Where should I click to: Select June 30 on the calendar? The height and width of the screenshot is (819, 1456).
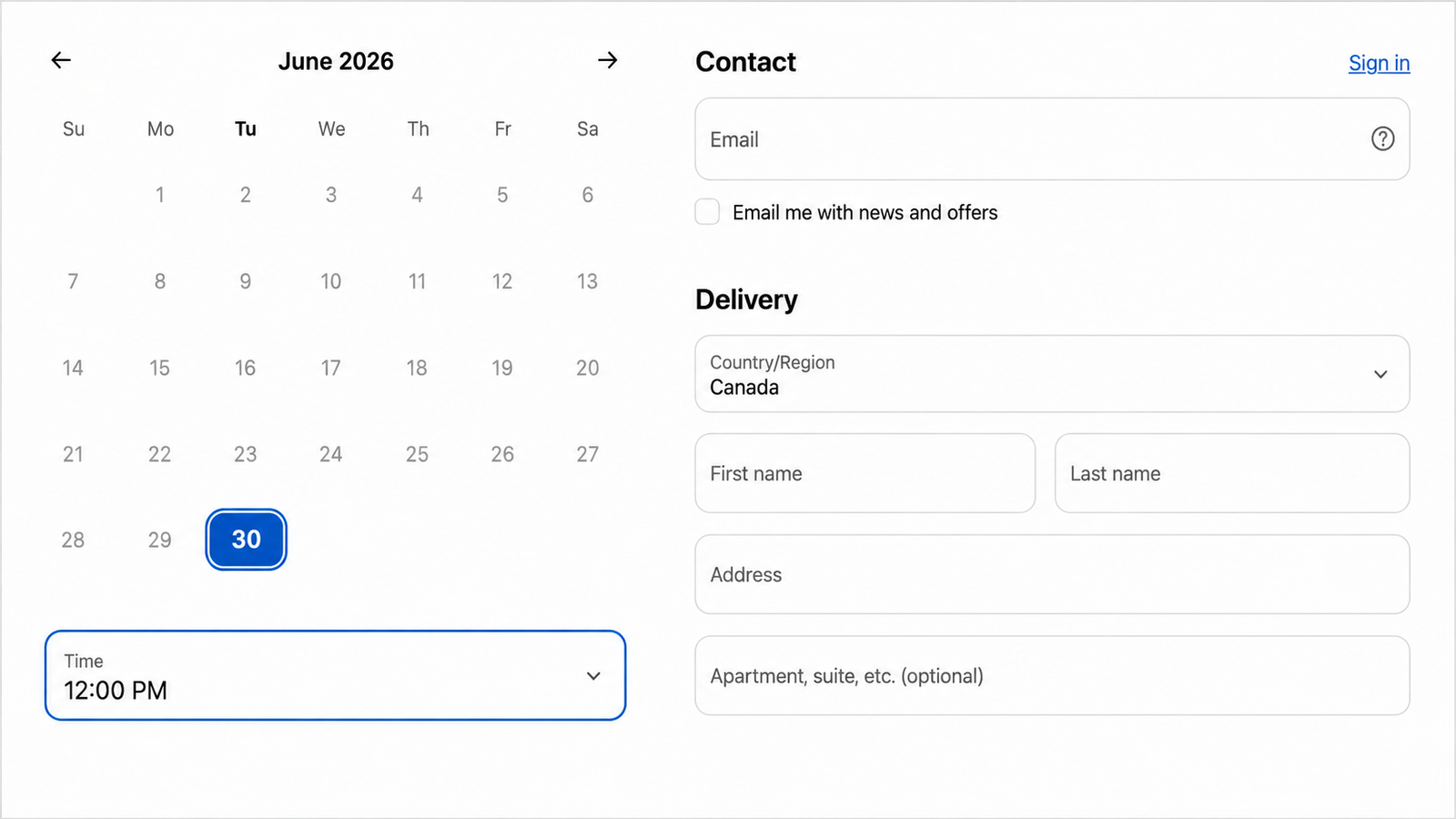(247, 540)
